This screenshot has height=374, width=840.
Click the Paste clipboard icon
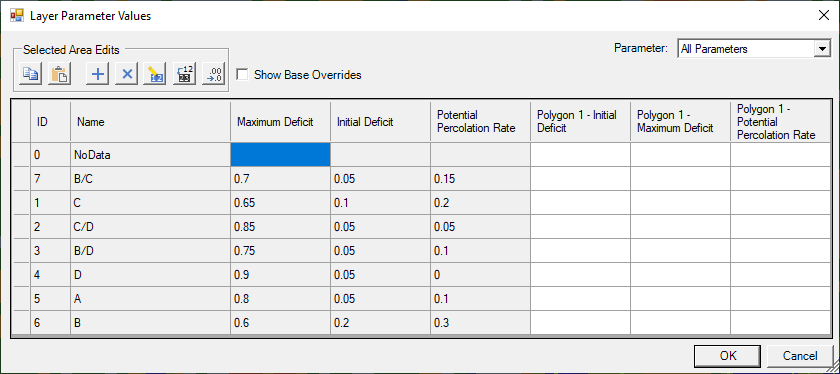[59, 74]
